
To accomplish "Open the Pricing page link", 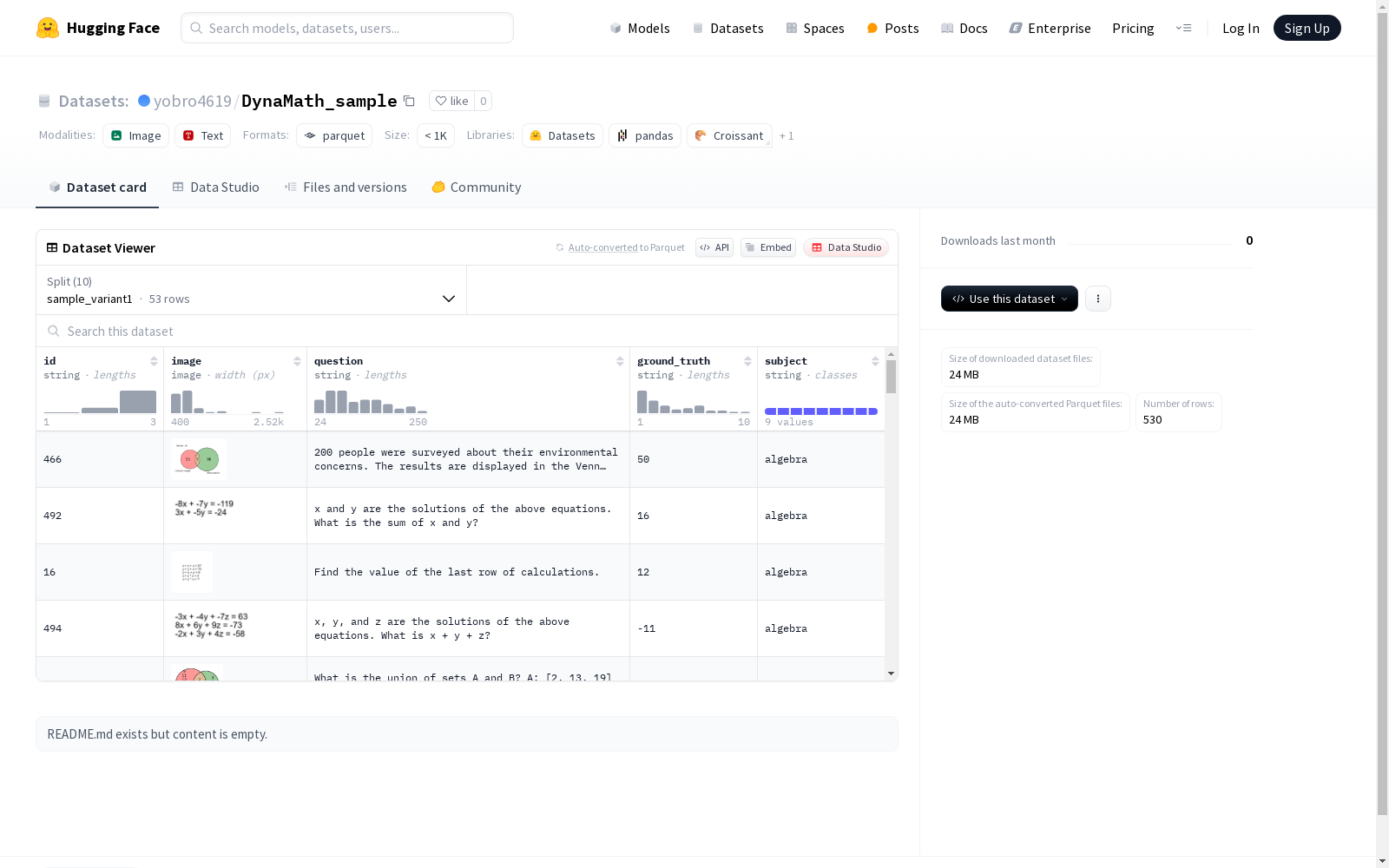I will point(1133,28).
